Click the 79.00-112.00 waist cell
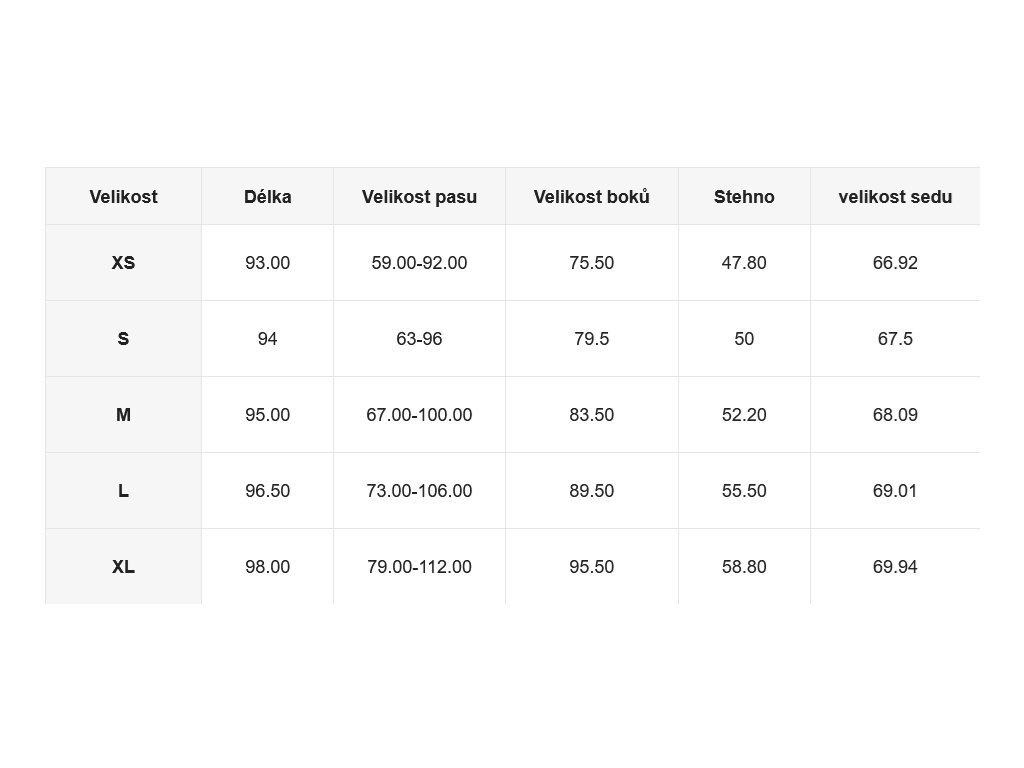 [x=419, y=566]
